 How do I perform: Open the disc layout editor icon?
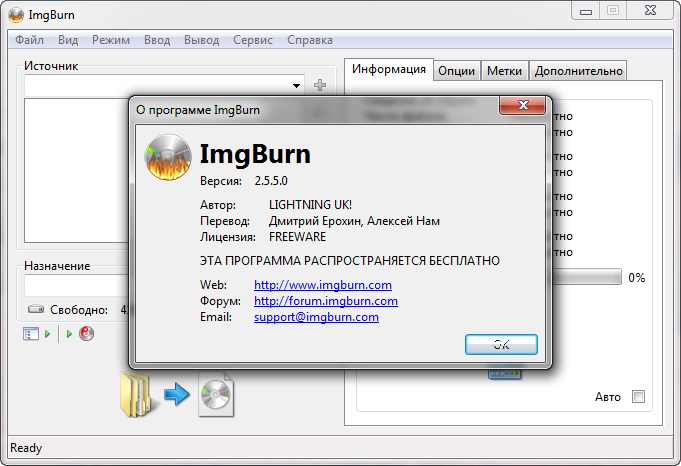pyautogui.click(x=31, y=334)
